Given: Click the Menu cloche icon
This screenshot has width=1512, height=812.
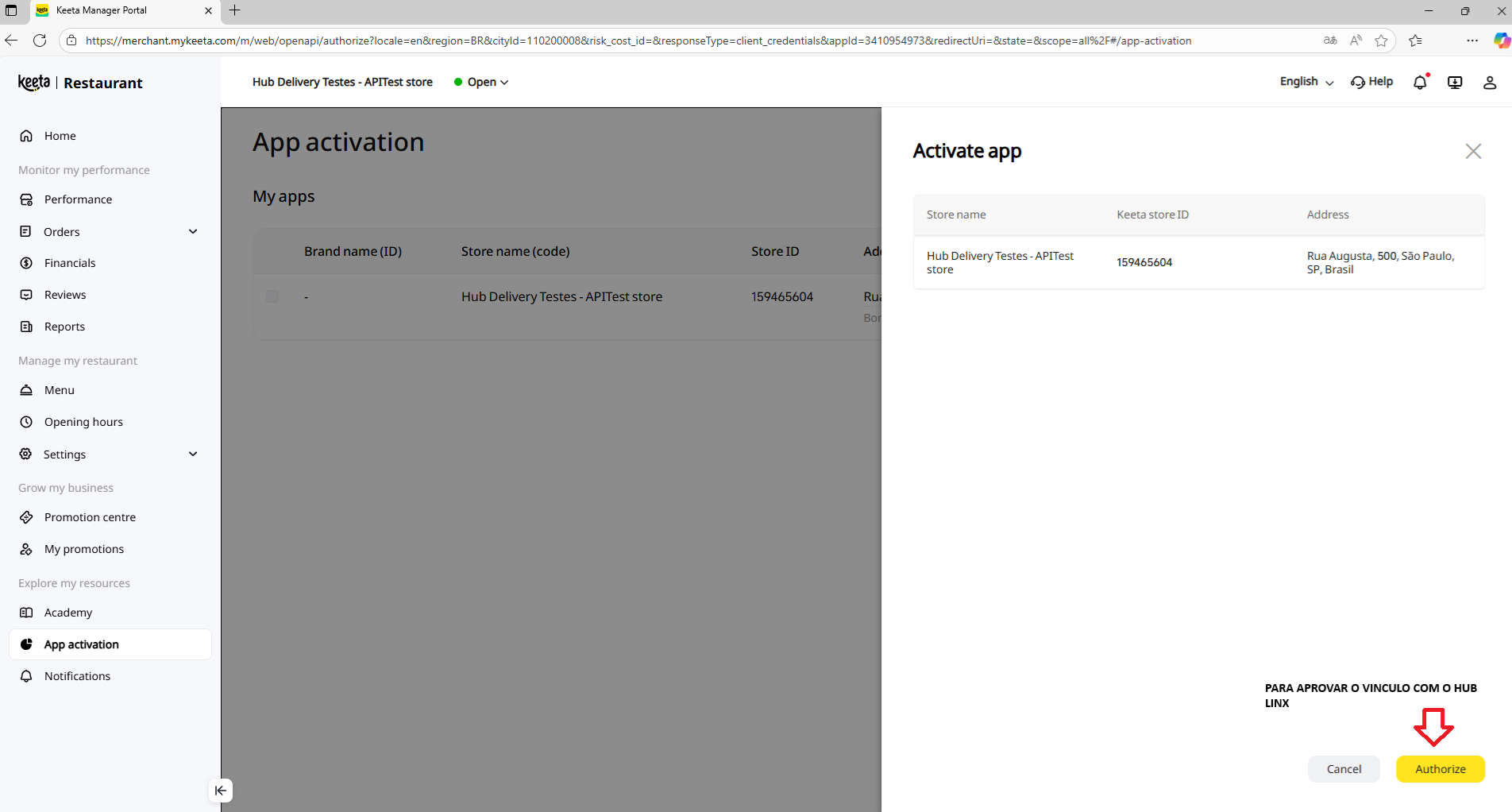Looking at the screenshot, I should (26, 390).
